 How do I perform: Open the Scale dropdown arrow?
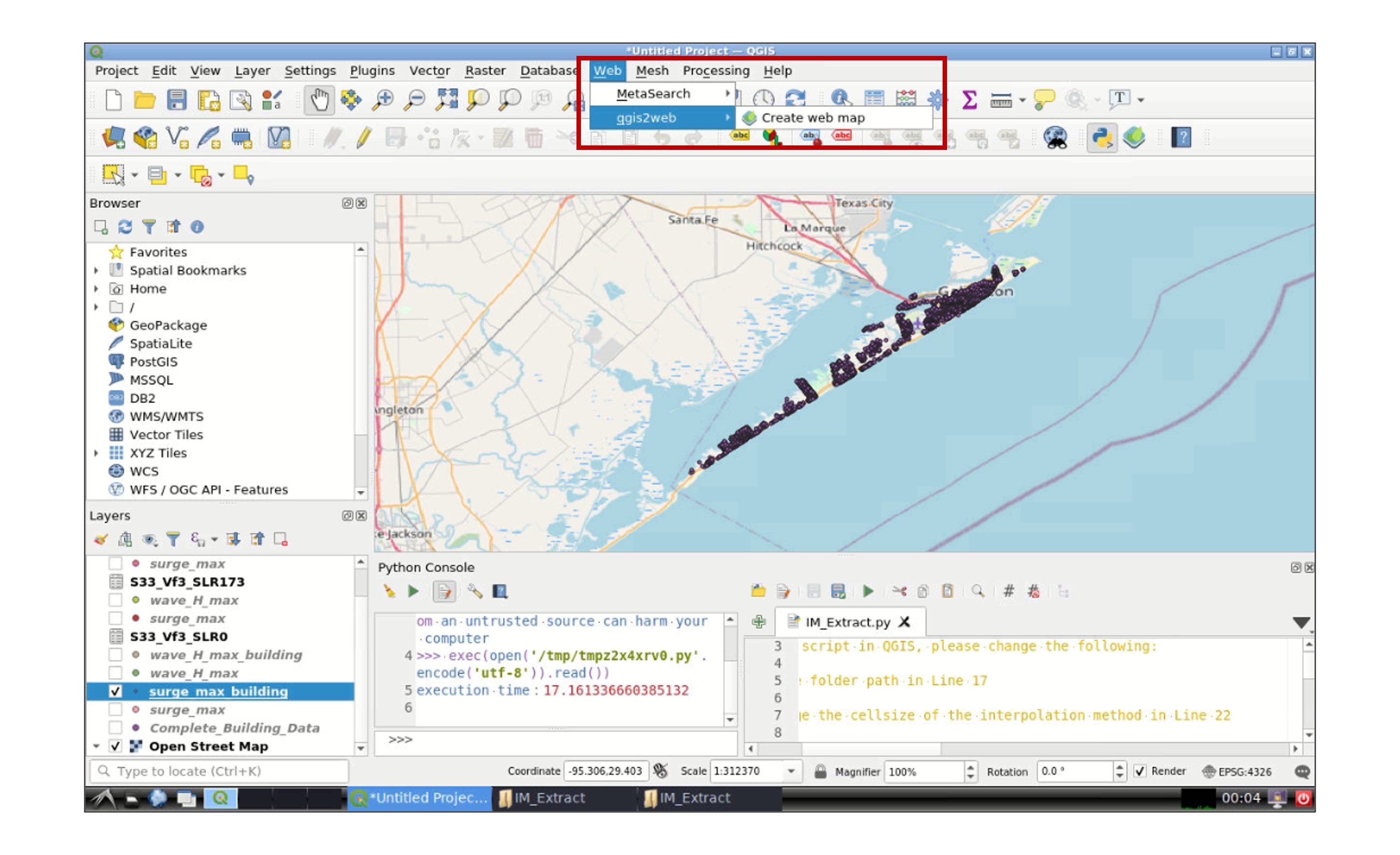click(791, 771)
